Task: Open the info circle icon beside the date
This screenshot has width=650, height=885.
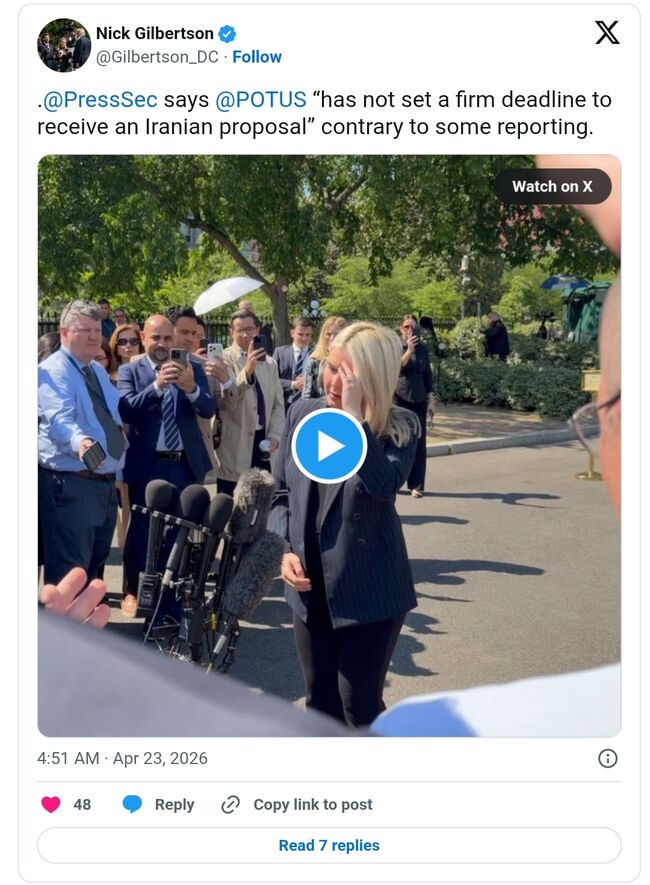Action: pyautogui.click(x=608, y=758)
